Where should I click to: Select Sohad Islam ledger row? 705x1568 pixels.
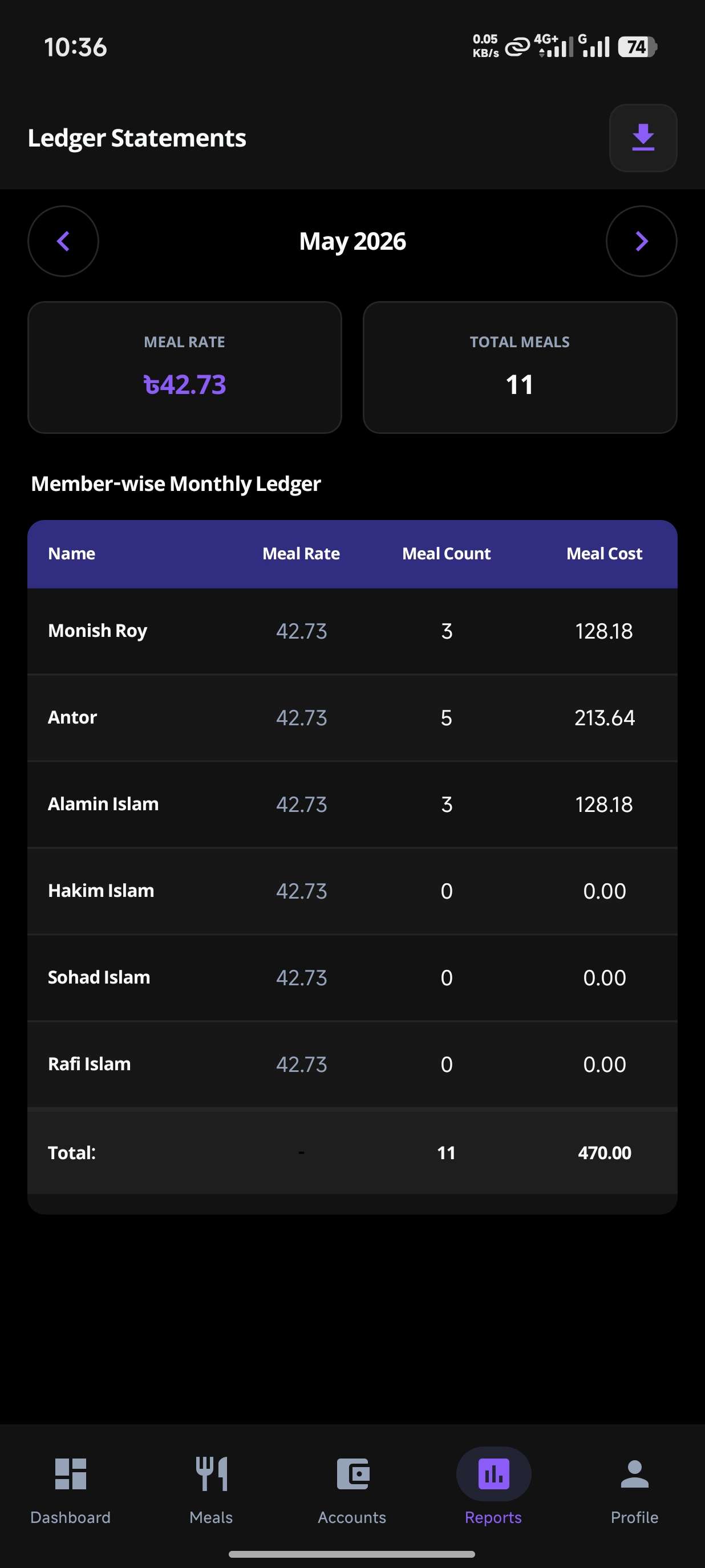tap(352, 977)
